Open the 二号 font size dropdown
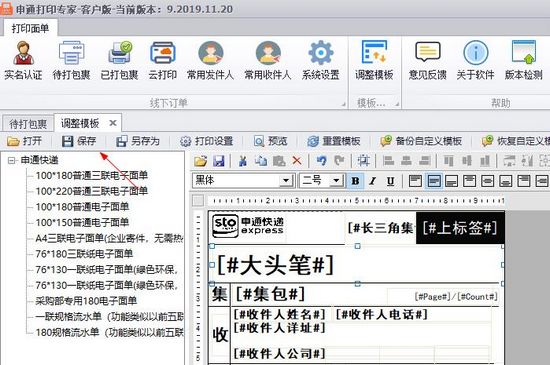 click(336, 181)
